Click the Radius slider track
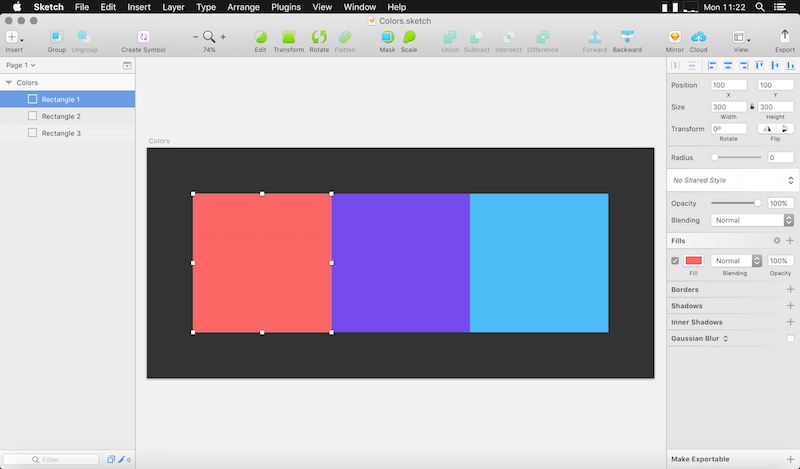Viewport: 800px width, 469px height. click(737, 158)
